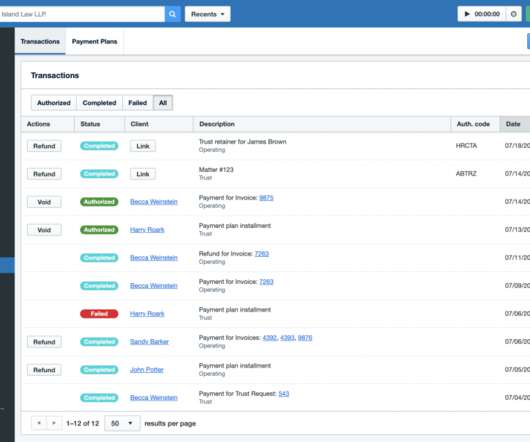Viewport: 530px width, 442px height.
Task: Filter transactions by Completed
Action: pos(99,103)
